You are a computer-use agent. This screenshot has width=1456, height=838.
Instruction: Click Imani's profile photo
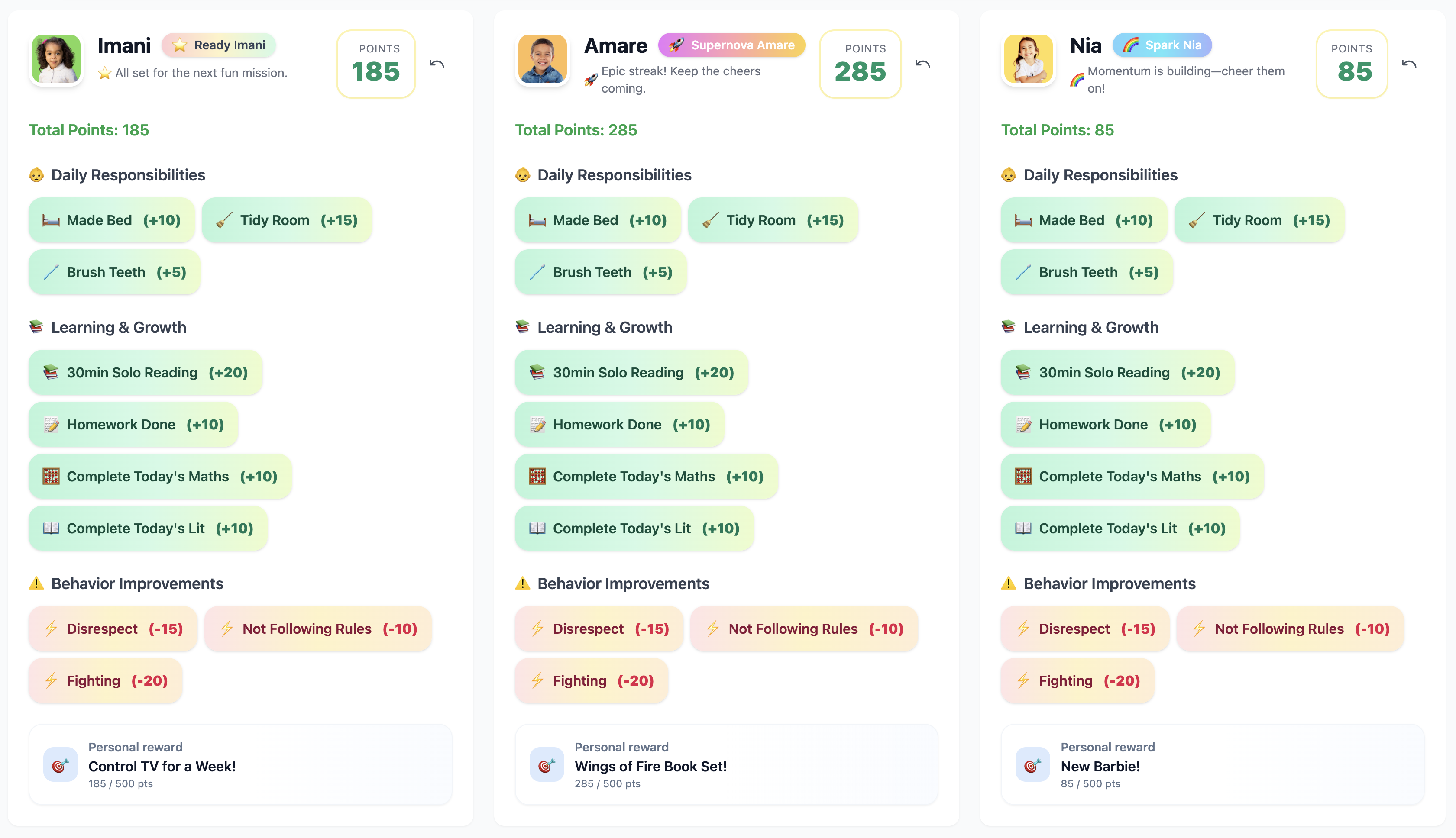[x=56, y=59]
